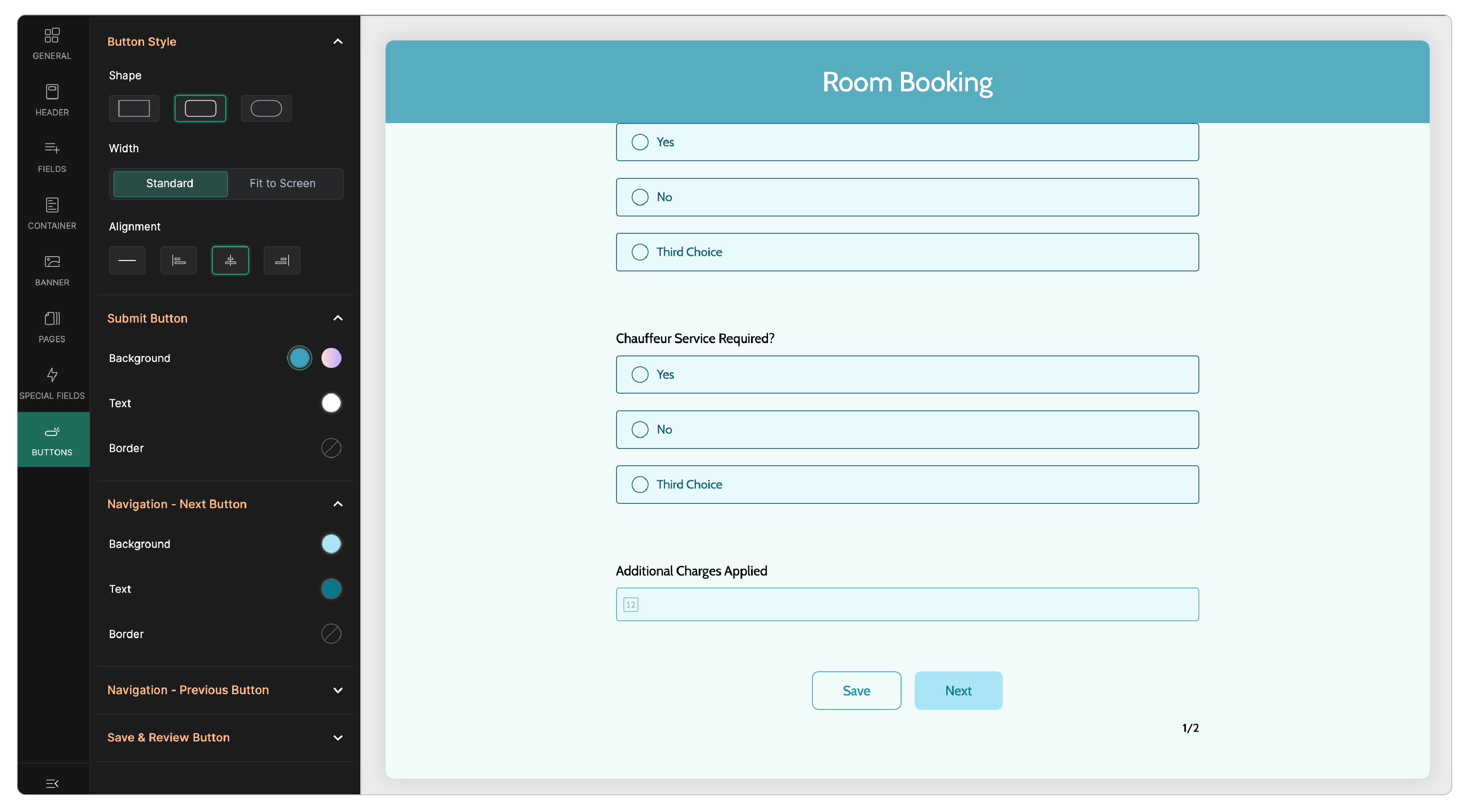Click the Additional Charges Applied date field
Viewport: 1469px width, 812px height.
tap(907, 604)
